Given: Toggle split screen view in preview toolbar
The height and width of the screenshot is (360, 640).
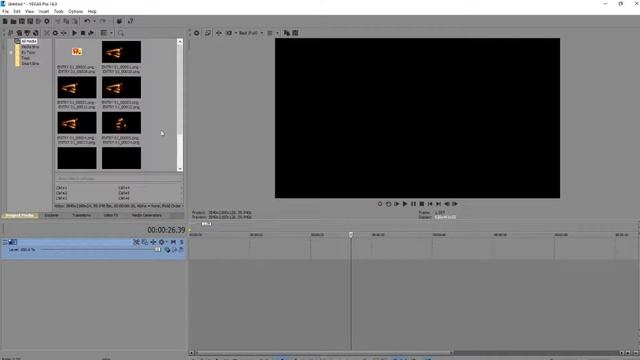Looking at the screenshot, I should (x=229, y=33).
